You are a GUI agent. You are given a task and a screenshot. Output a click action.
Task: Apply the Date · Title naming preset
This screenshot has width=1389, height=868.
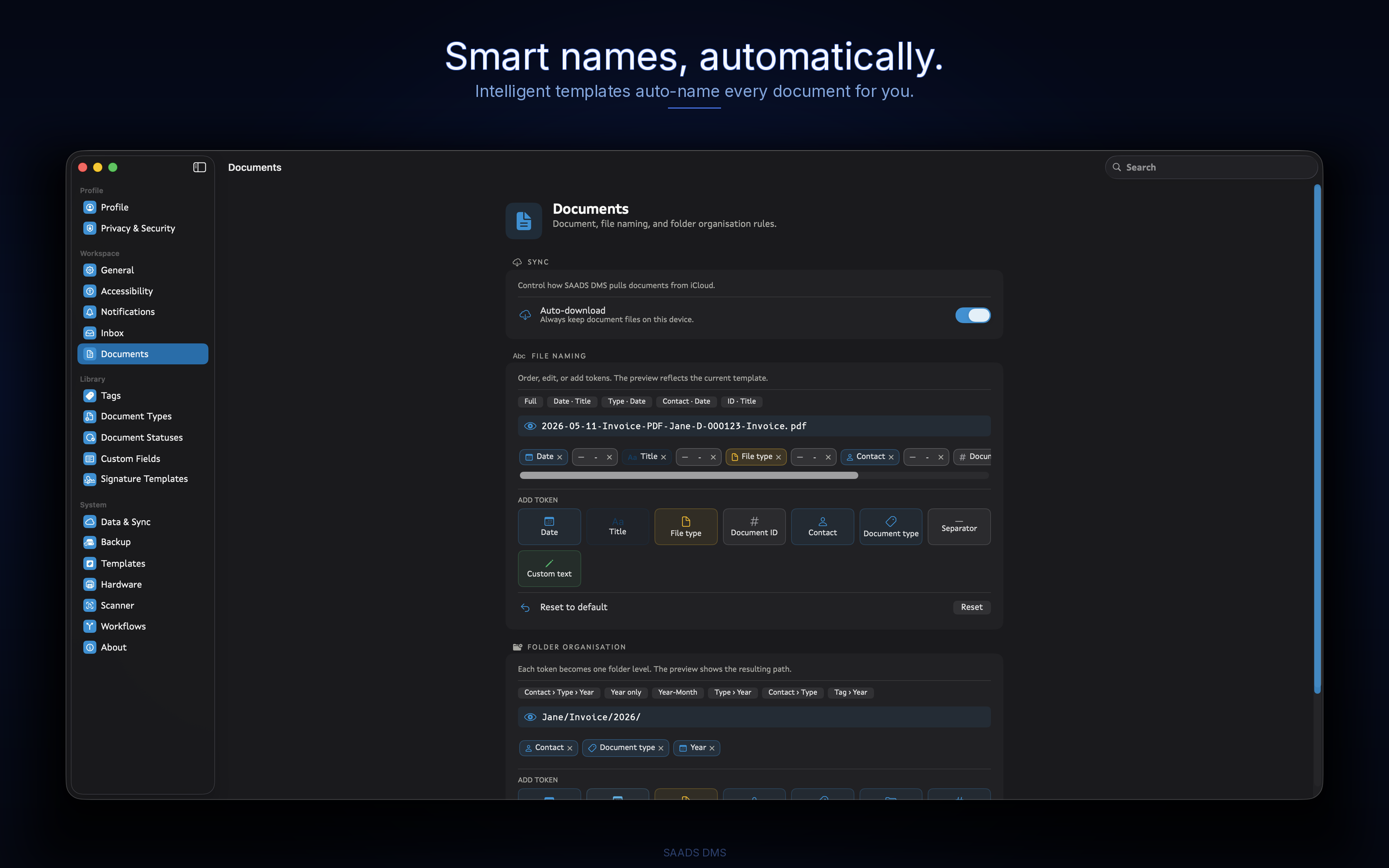[572, 401]
